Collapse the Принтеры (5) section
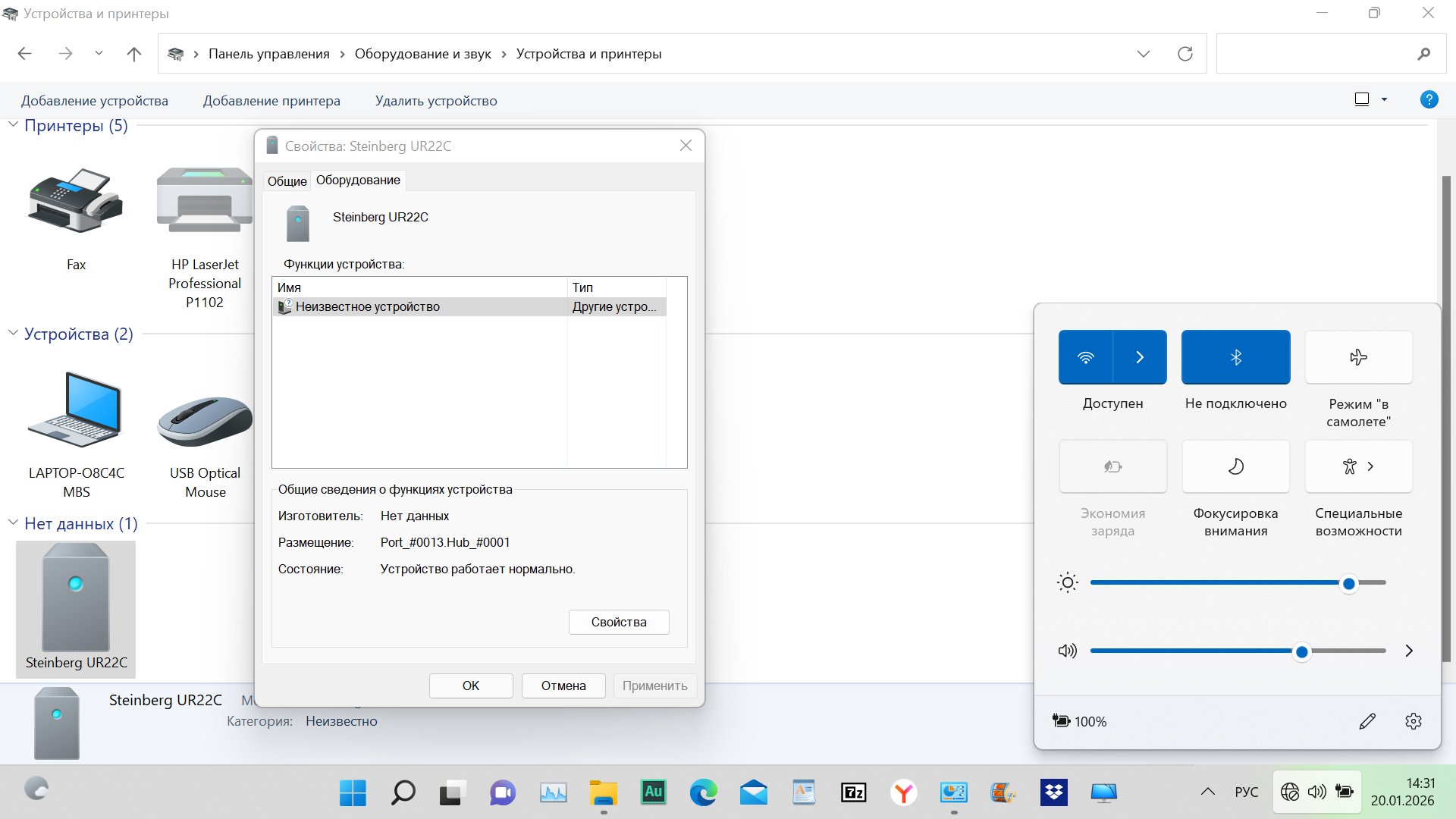Image resolution: width=1456 pixels, height=819 pixels. coord(12,124)
